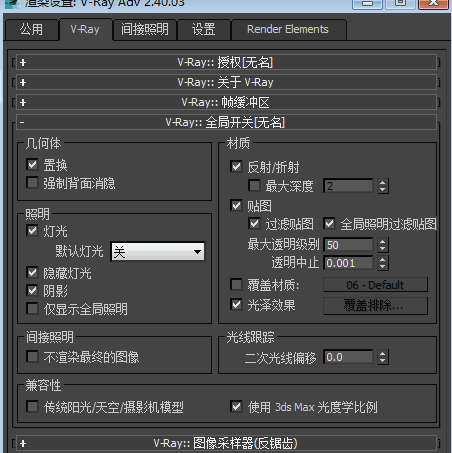Click the 二次光线偏移 value field
Image resolution: width=452 pixels, height=453 pixels.
348,357
